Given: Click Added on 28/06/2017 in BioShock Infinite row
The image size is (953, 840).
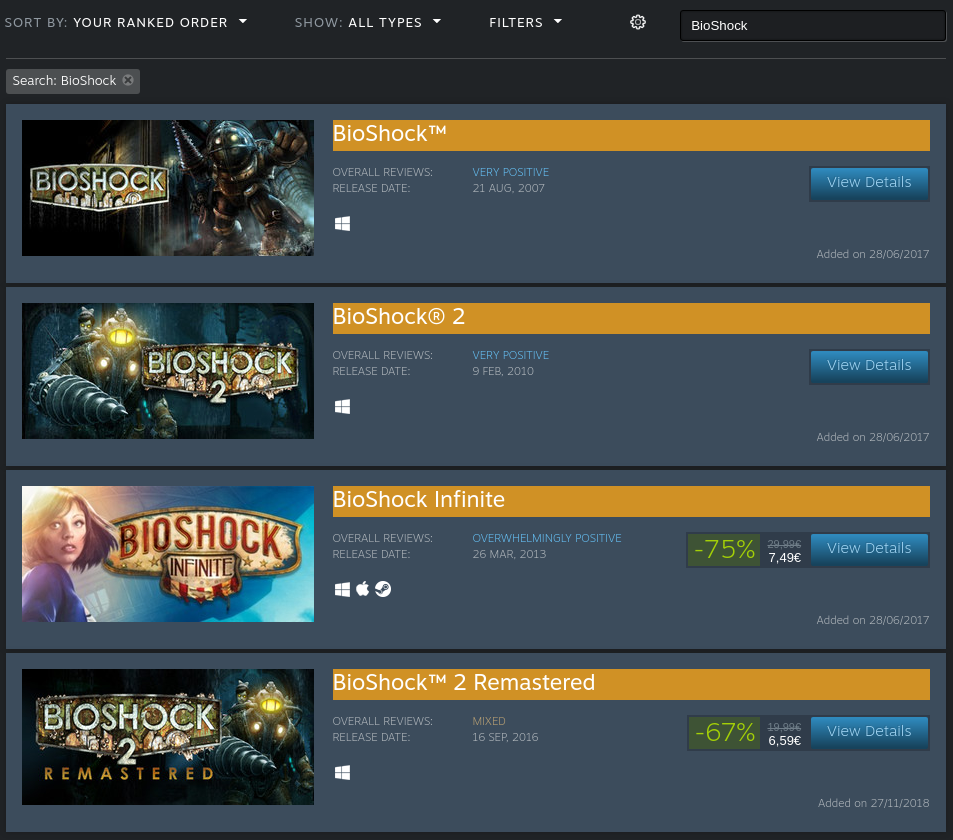Looking at the screenshot, I should [873, 620].
